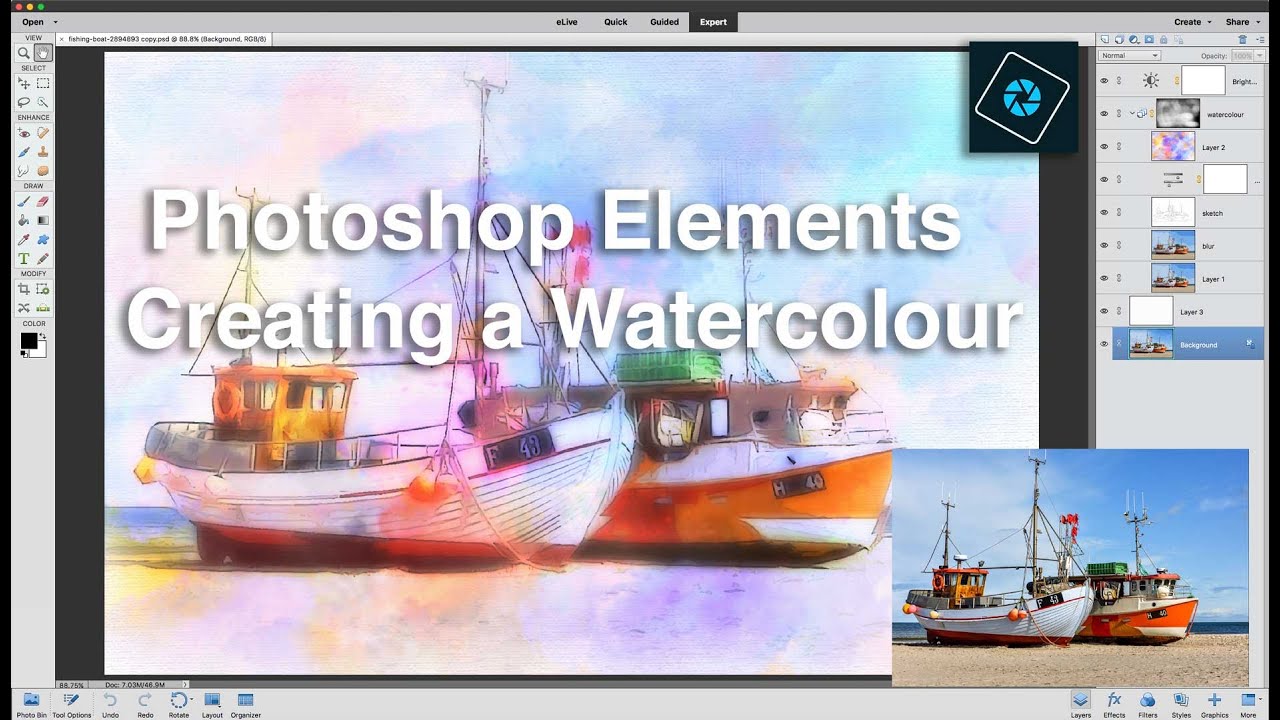The width and height of the screenshot is (1280, 720).
Task: Toggle visibility of Layer 2
Action: coord(1104,147)
